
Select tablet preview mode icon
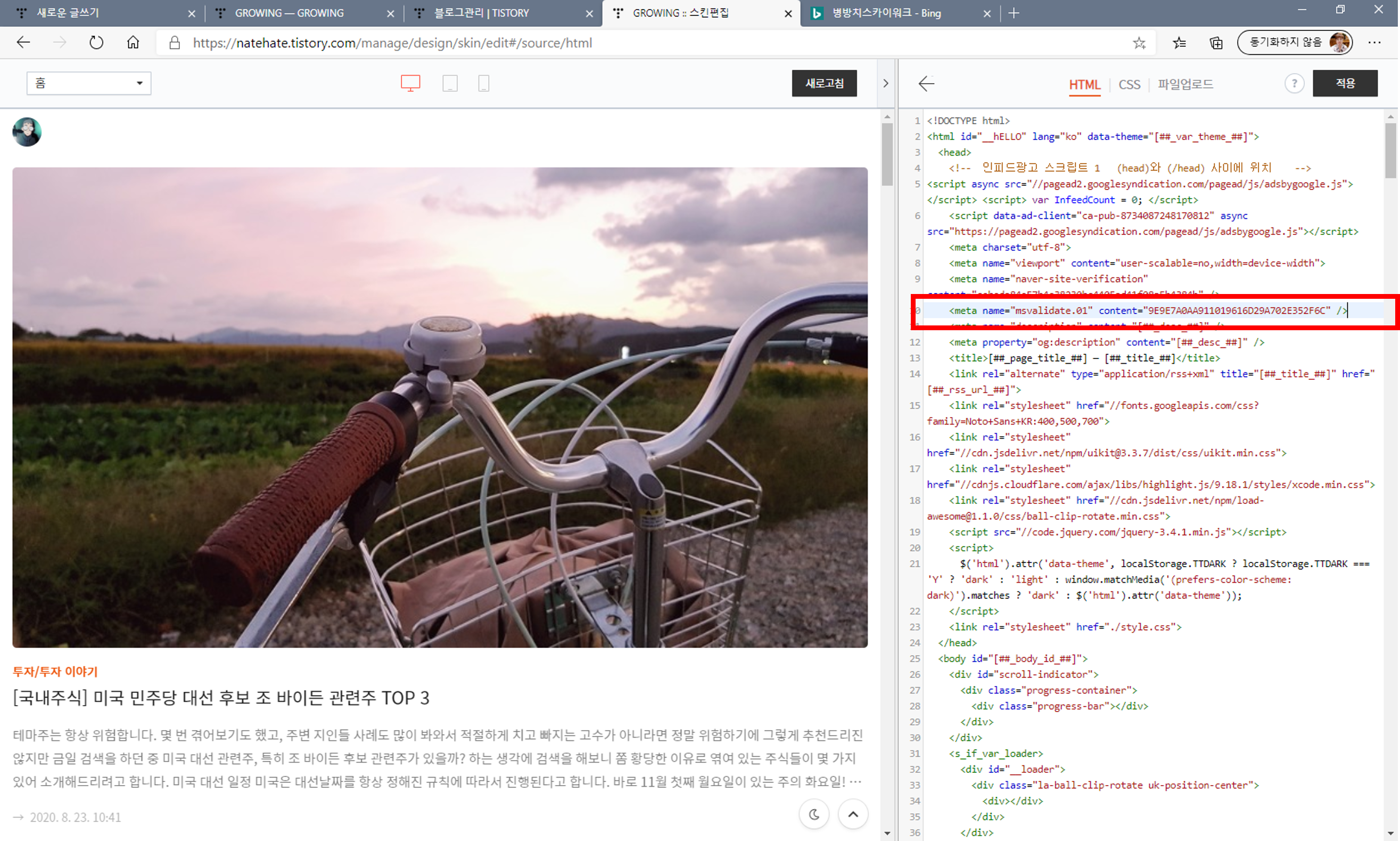click(450, 83)
